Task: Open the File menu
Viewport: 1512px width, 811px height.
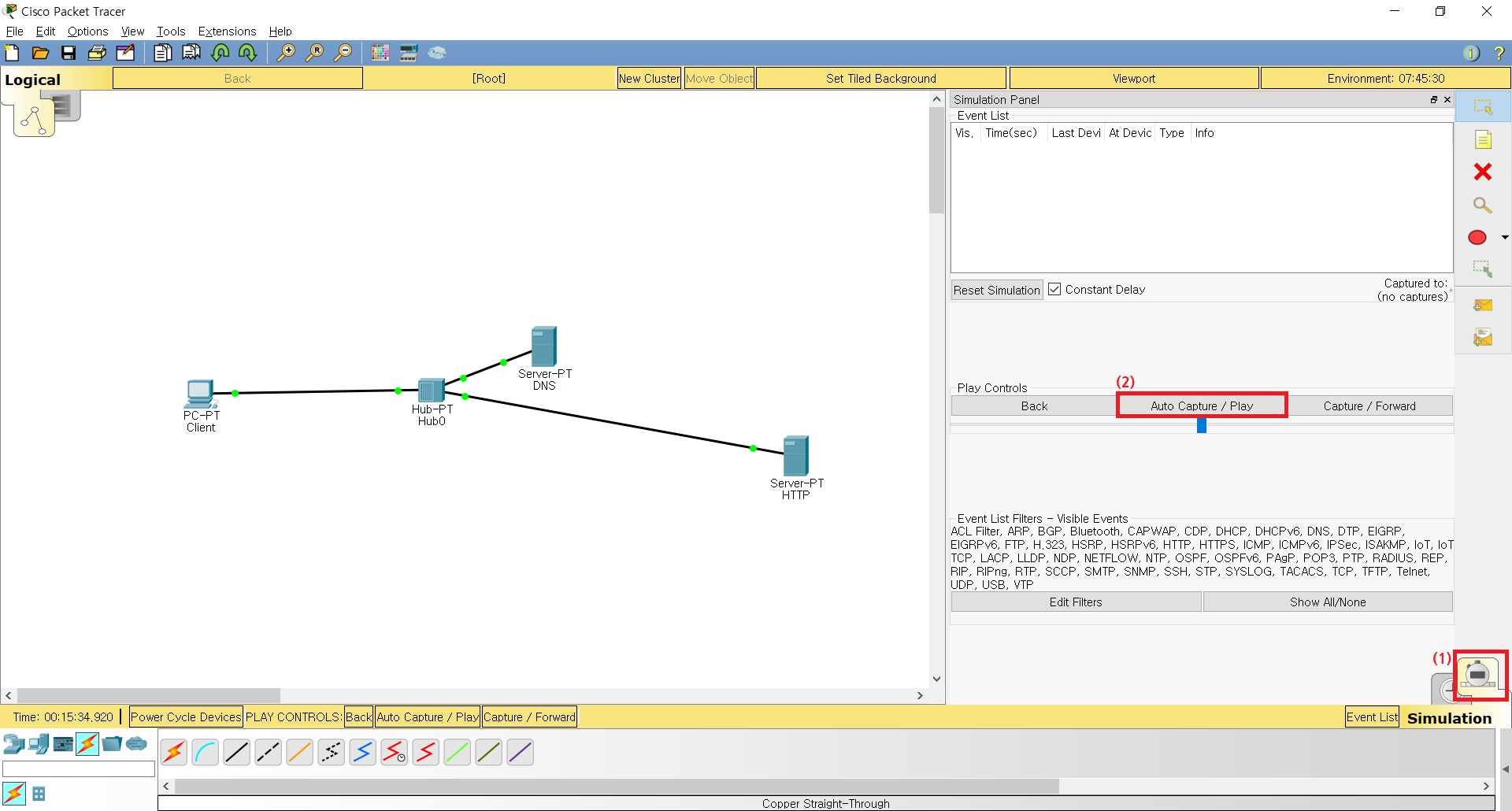Action: [14, 31]
